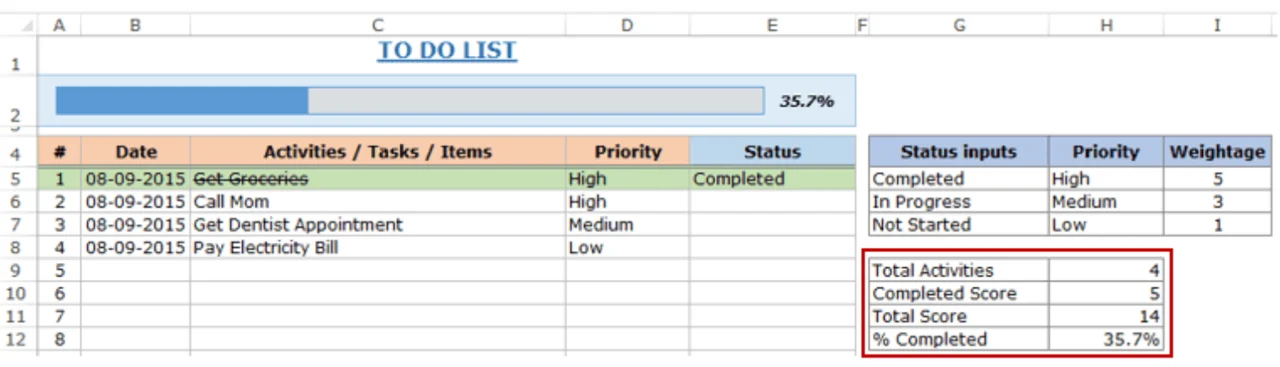Select date cell of Call Mom row
The image size is (1280, 367).
tap(135, 202)
